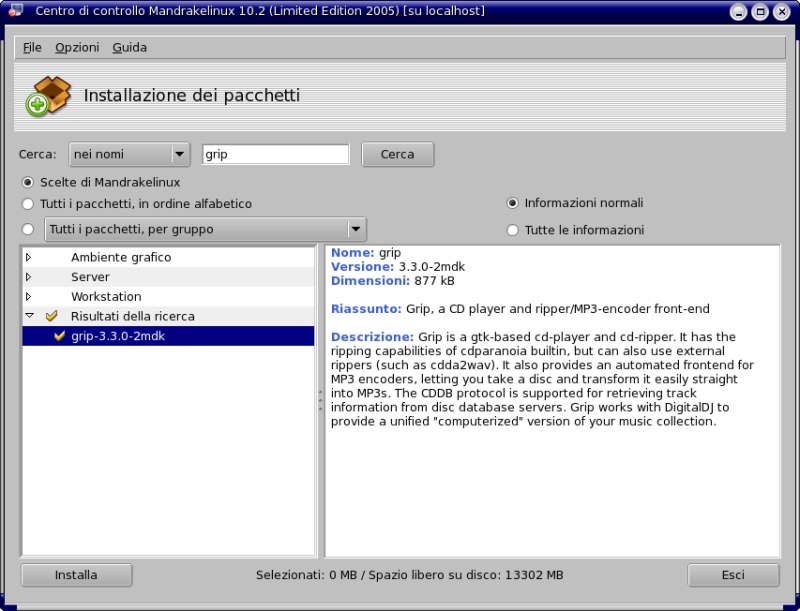Open the Opzioni menu
800x611 pixels.
pyautogui.click(x=77, y=48)
